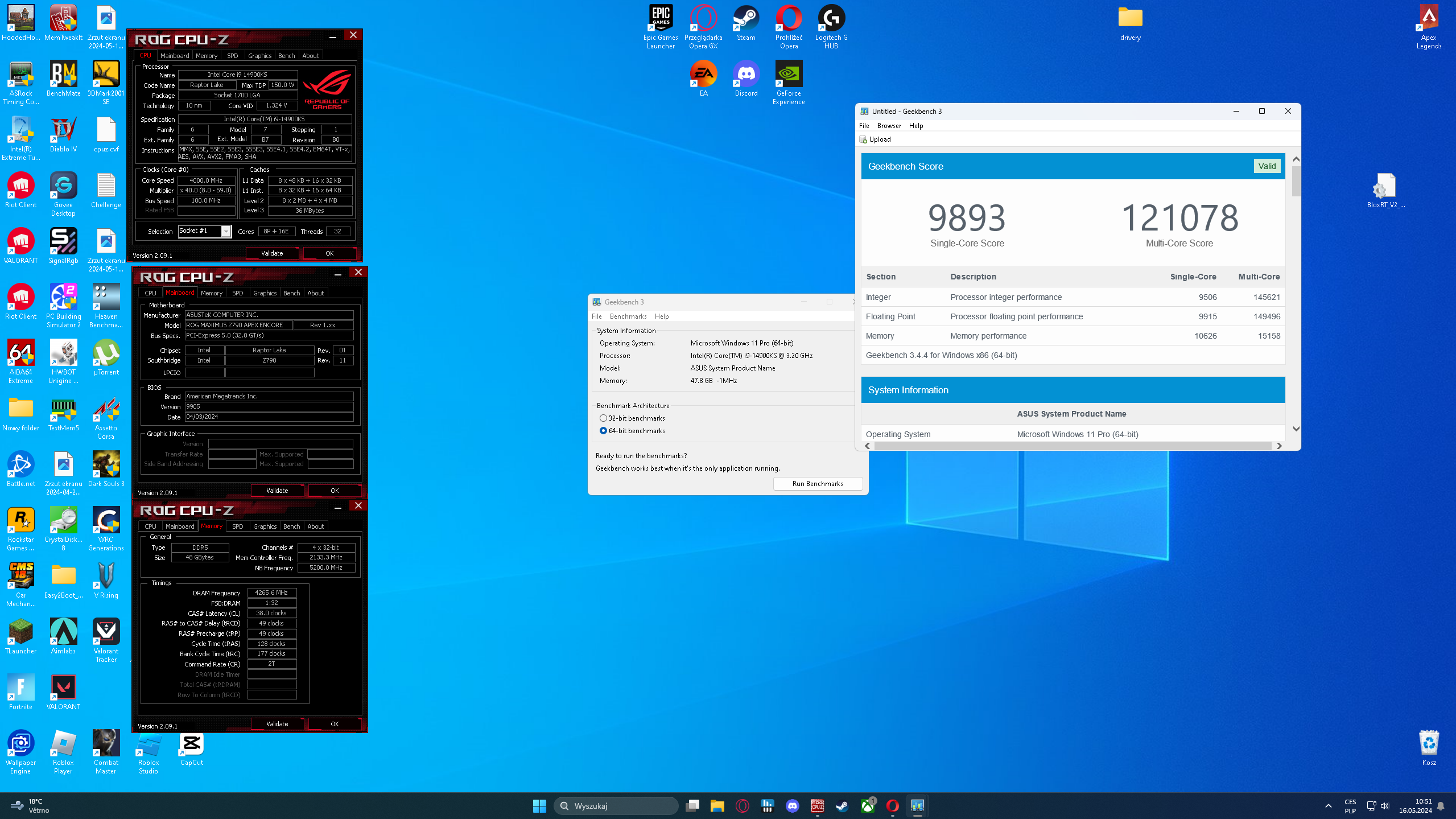Open Help menu in Geekbench 3 benchmark window

pyautogui.click(x=662, y=316)
